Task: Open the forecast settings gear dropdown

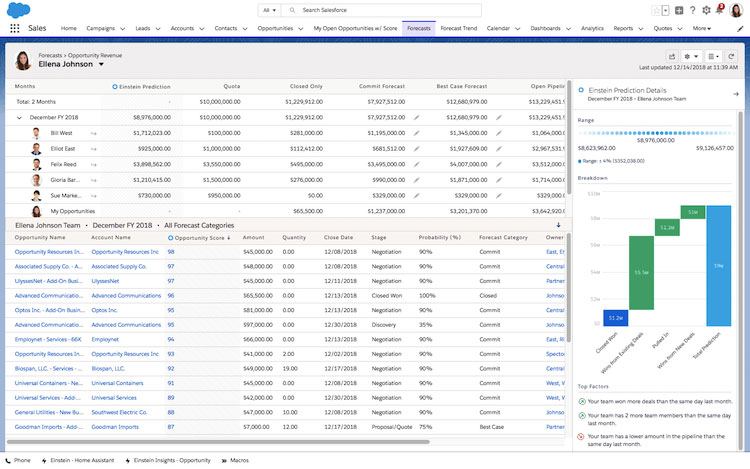Action: (692, 57)
